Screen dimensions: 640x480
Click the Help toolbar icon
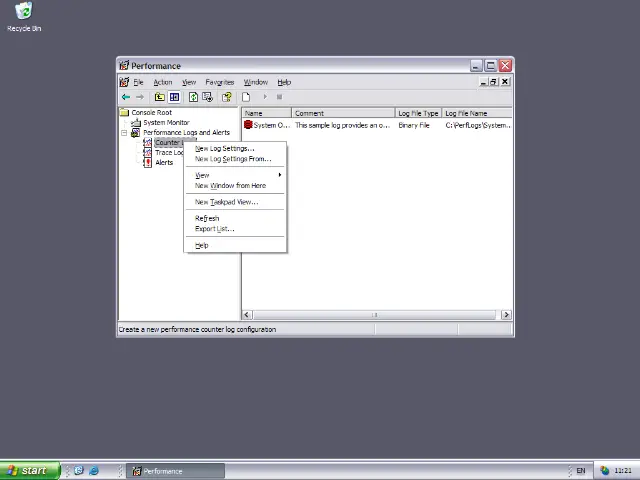coord(227,97)
